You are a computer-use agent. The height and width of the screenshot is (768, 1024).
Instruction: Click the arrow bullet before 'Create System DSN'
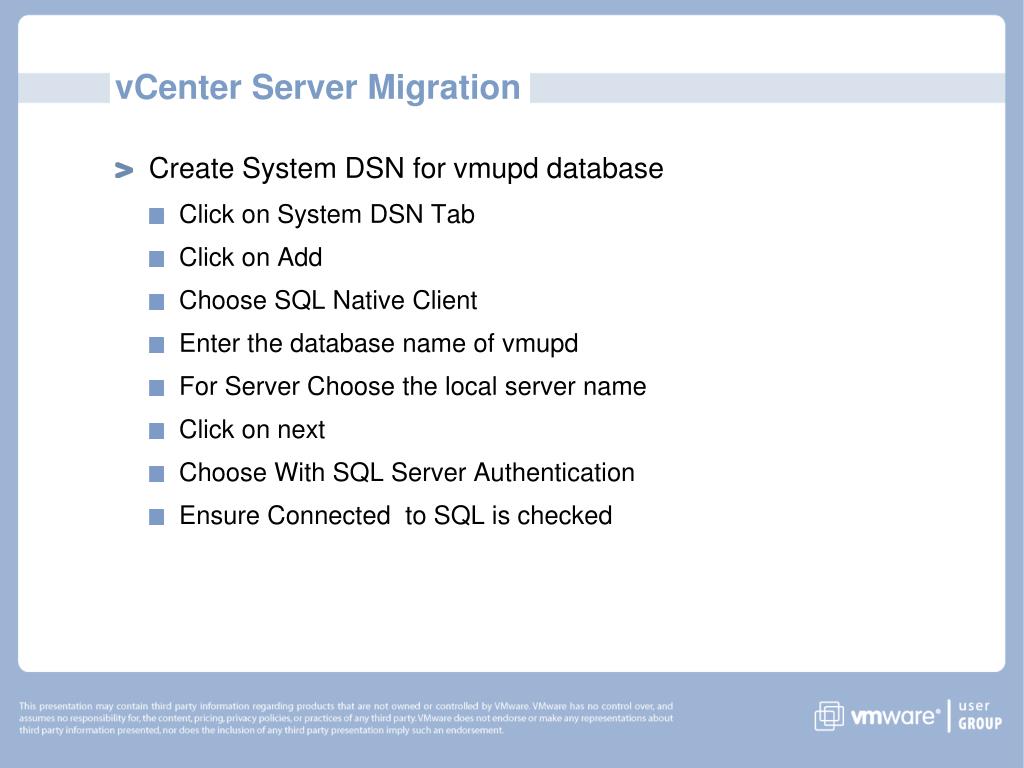(123, 170)
